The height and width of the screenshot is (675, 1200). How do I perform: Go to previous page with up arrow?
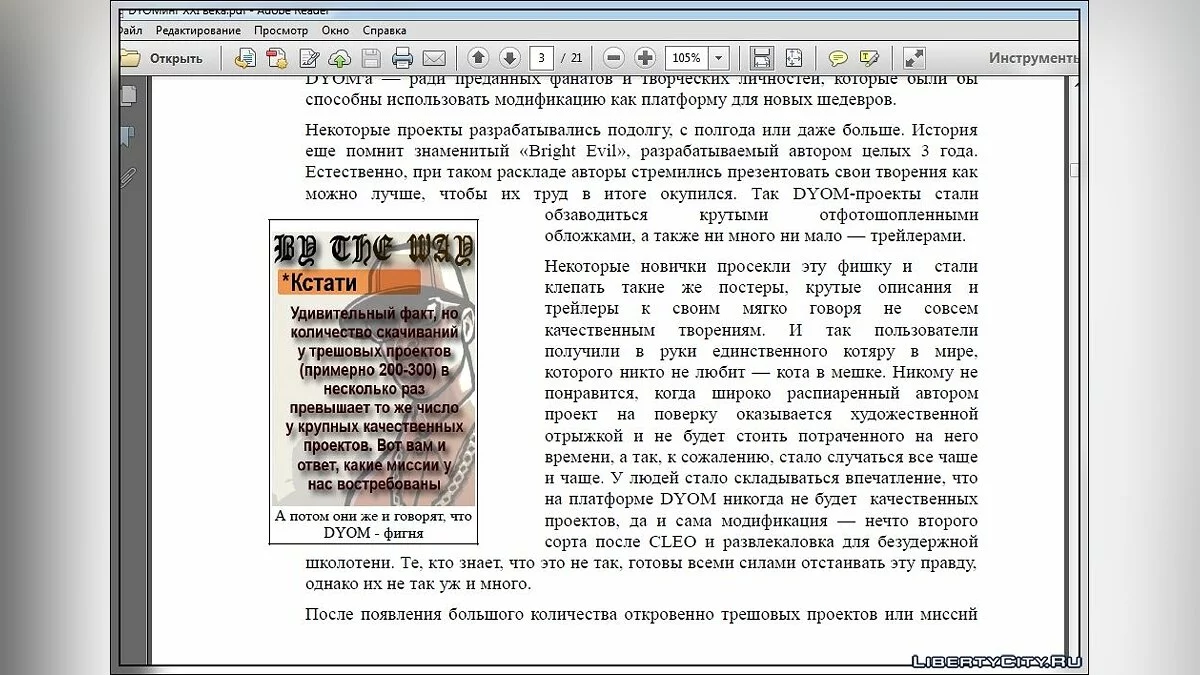coord(478,58)
